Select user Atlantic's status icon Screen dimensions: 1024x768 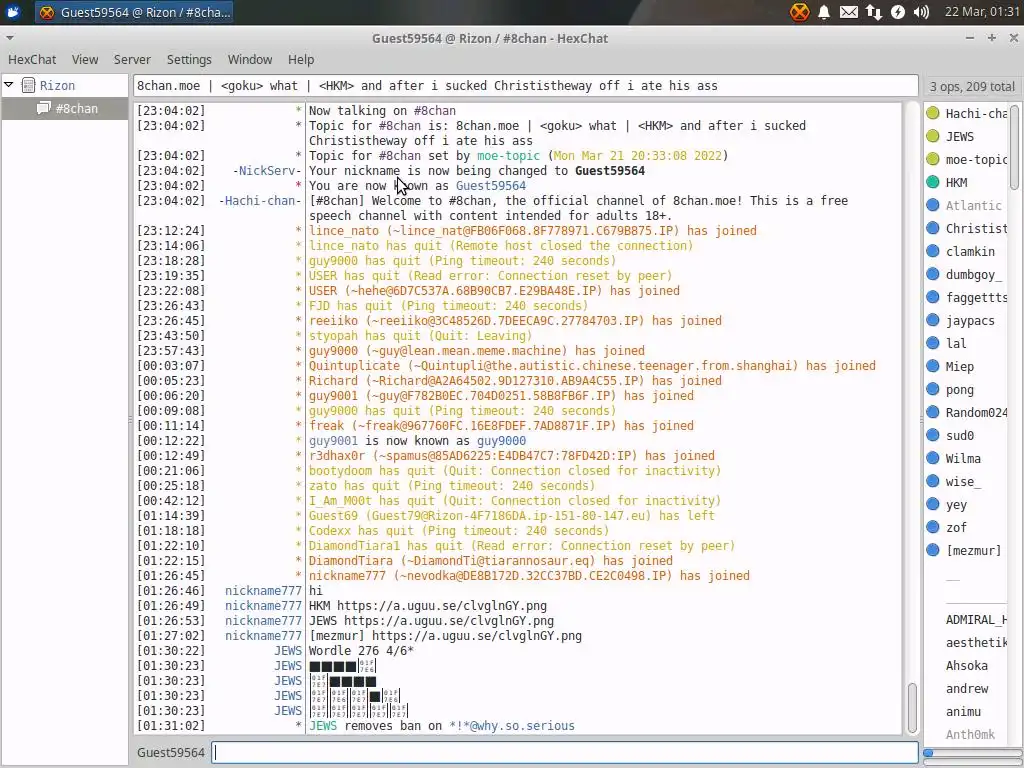pos(933,205)
